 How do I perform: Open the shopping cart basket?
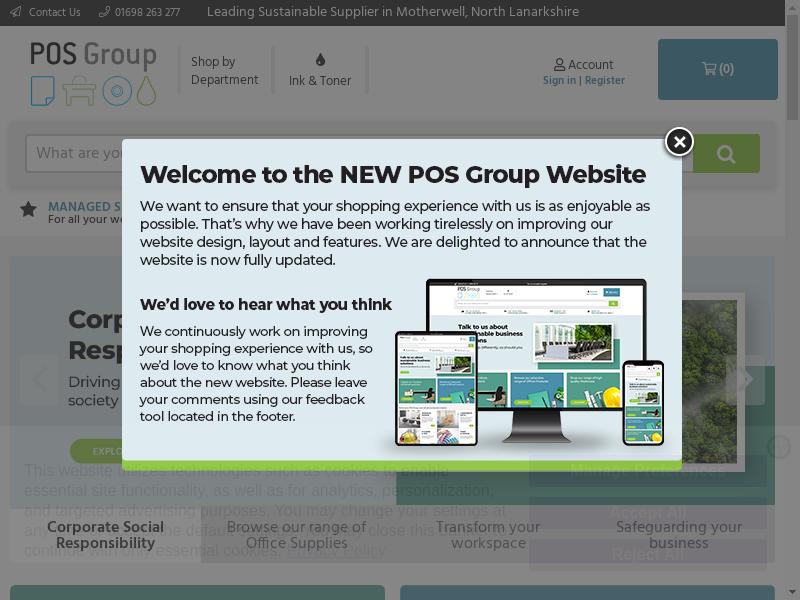pyautogui.click(x=717, y=69)
